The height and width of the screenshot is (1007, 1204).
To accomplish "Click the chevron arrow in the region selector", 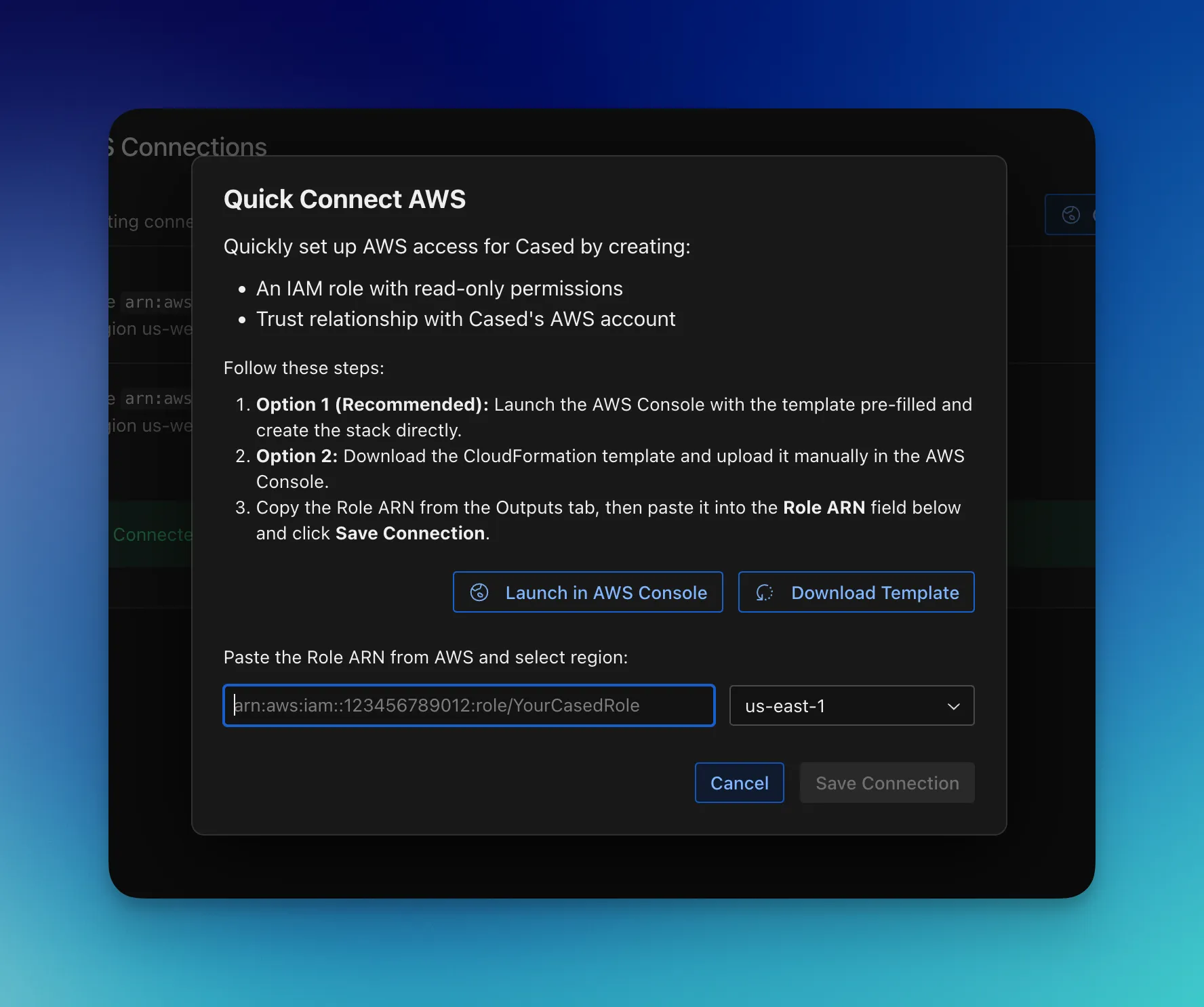I will pos(953,706).
